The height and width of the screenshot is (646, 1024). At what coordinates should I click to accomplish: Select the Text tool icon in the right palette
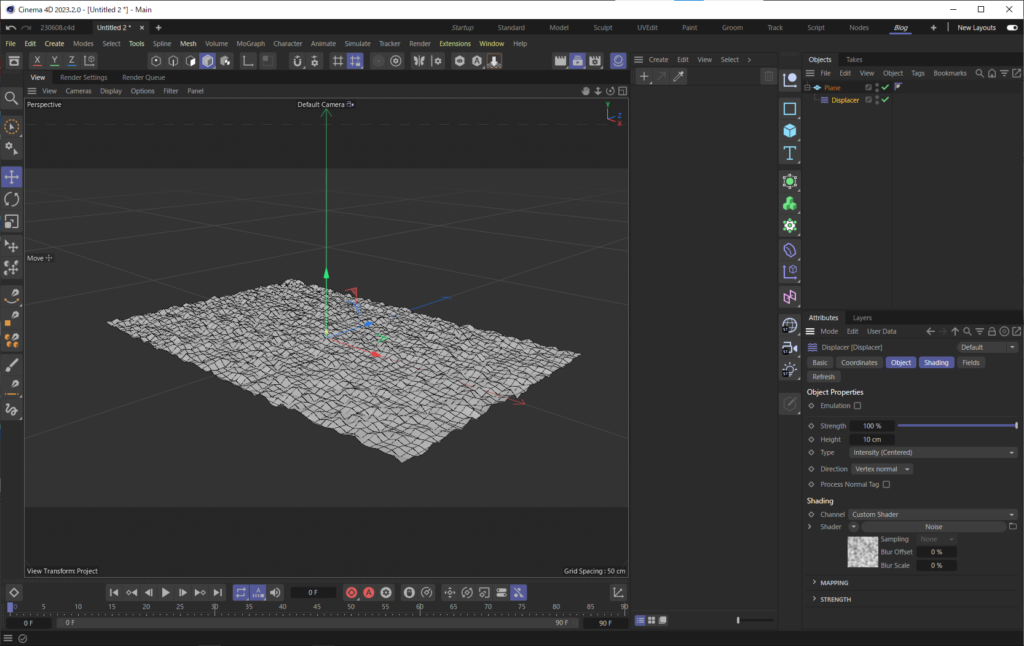790,153
